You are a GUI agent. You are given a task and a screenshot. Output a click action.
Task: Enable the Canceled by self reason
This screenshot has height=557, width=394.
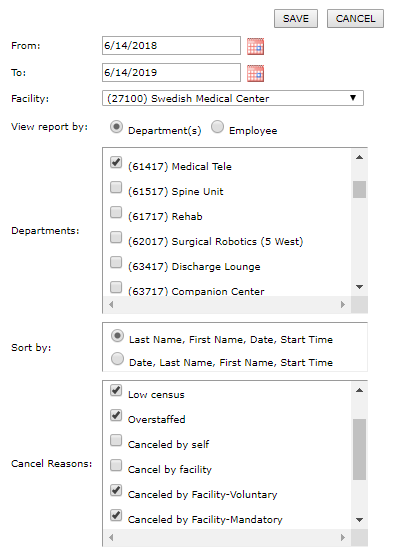(x=116, y=440)
